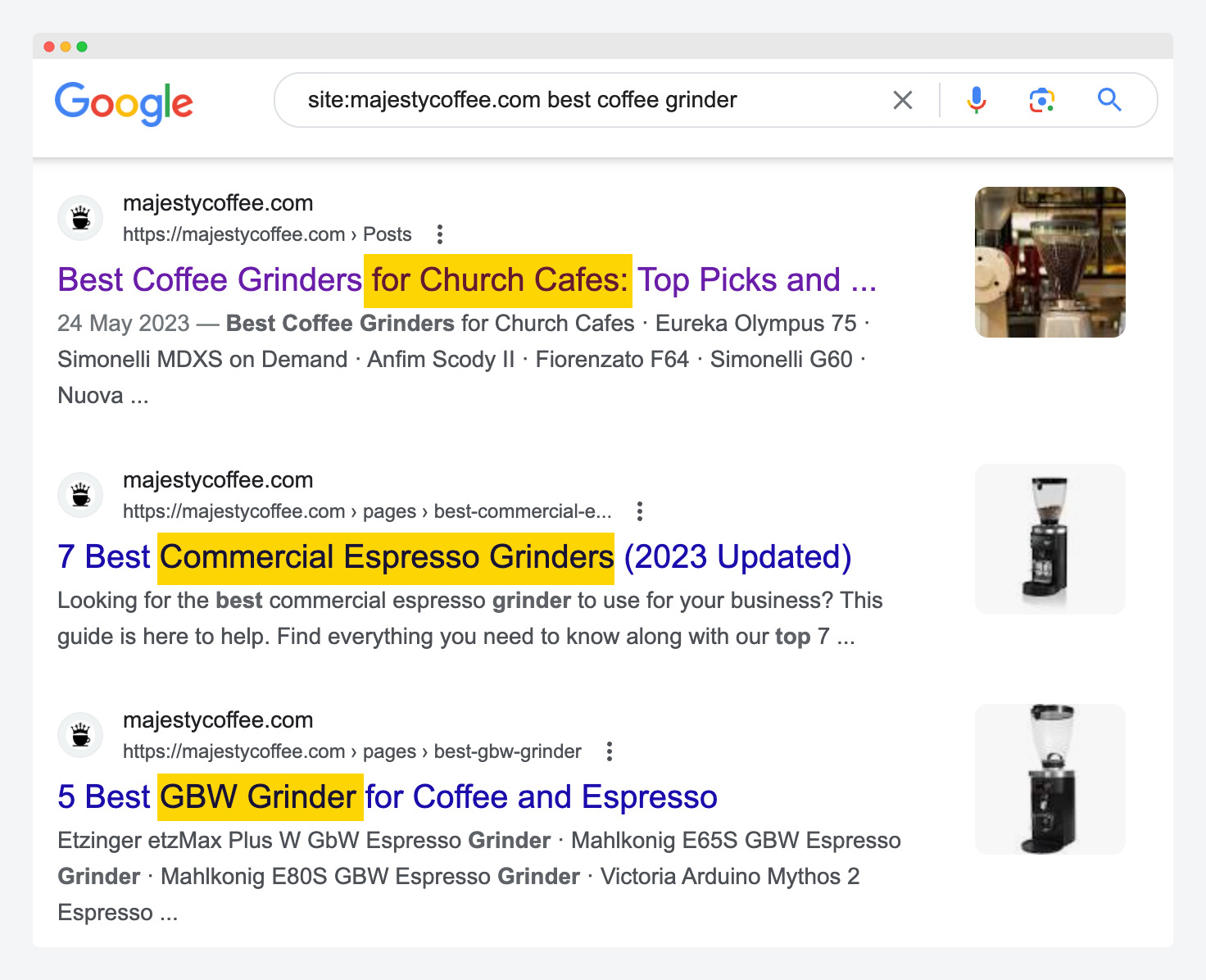The height and width of the screenshot is (980, 1206).
Task: Open the three-dot menu on the GBW Grinder result
Action: [x=609, y=751]
